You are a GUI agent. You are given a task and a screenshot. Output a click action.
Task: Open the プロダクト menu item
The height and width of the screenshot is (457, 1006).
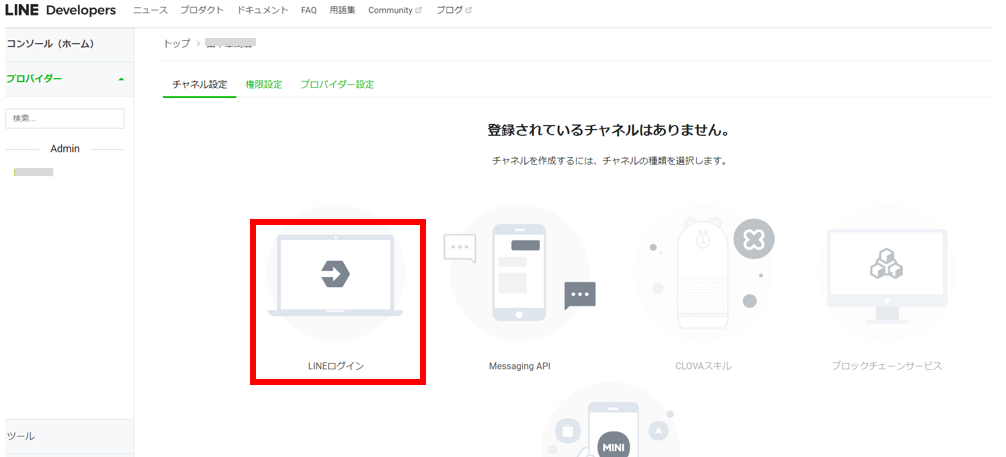point(202,10)
